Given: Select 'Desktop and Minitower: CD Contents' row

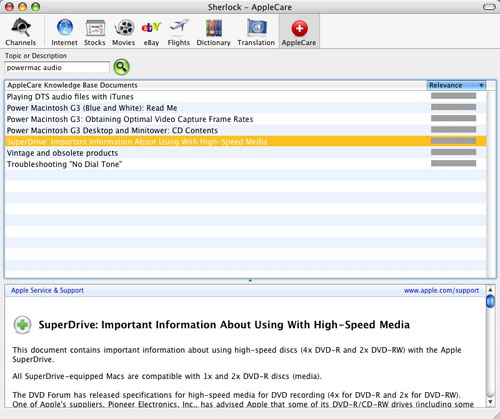Looking at the screenshot, I should [245, 130].
